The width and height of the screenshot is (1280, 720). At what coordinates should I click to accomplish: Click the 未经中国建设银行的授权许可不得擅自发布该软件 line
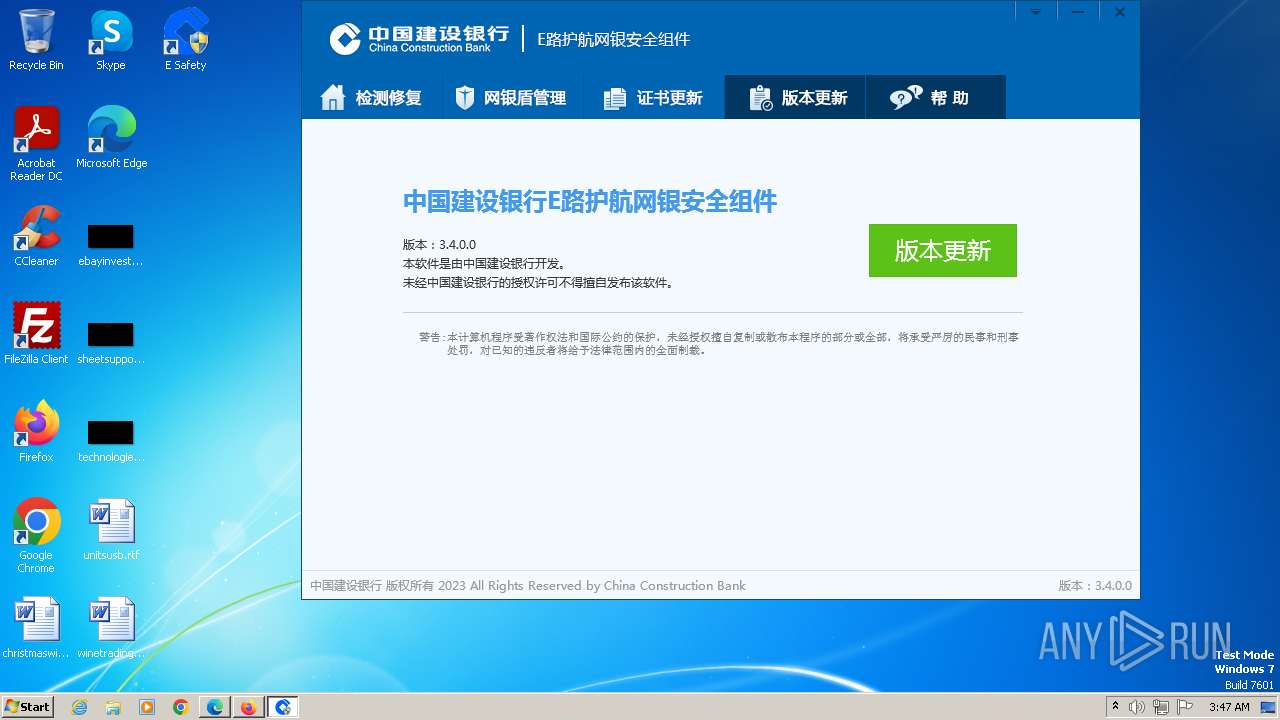538,283
